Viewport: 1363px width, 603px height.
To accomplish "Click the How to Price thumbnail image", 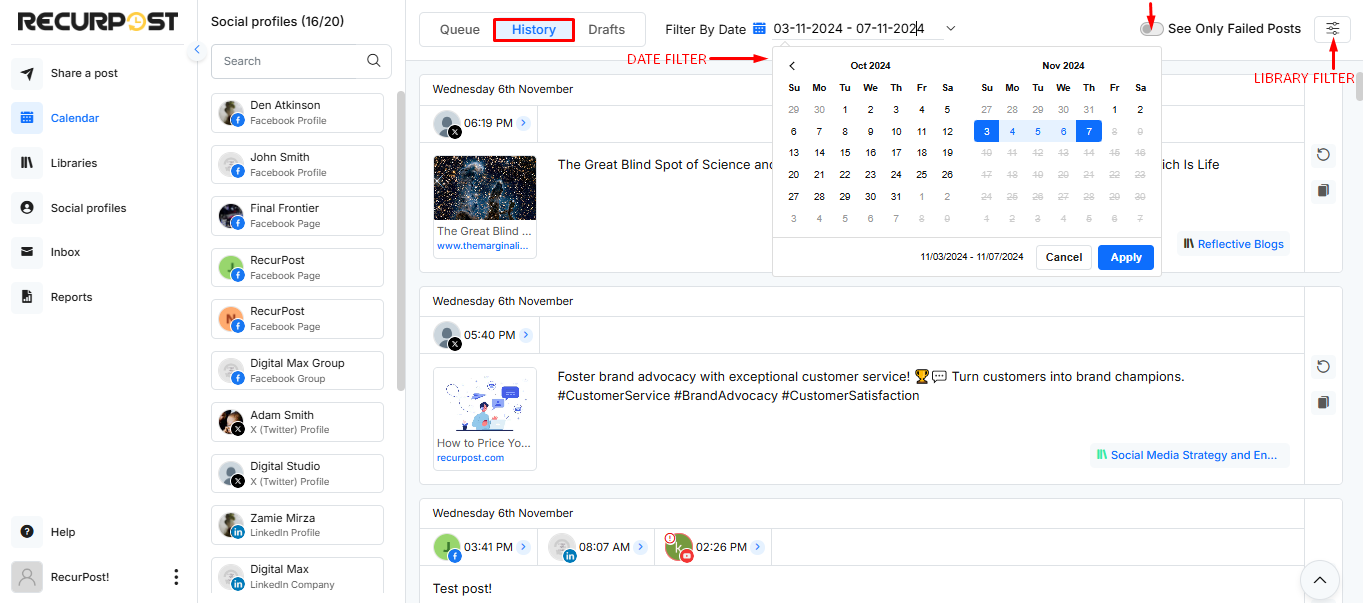I will pos(485,400).
